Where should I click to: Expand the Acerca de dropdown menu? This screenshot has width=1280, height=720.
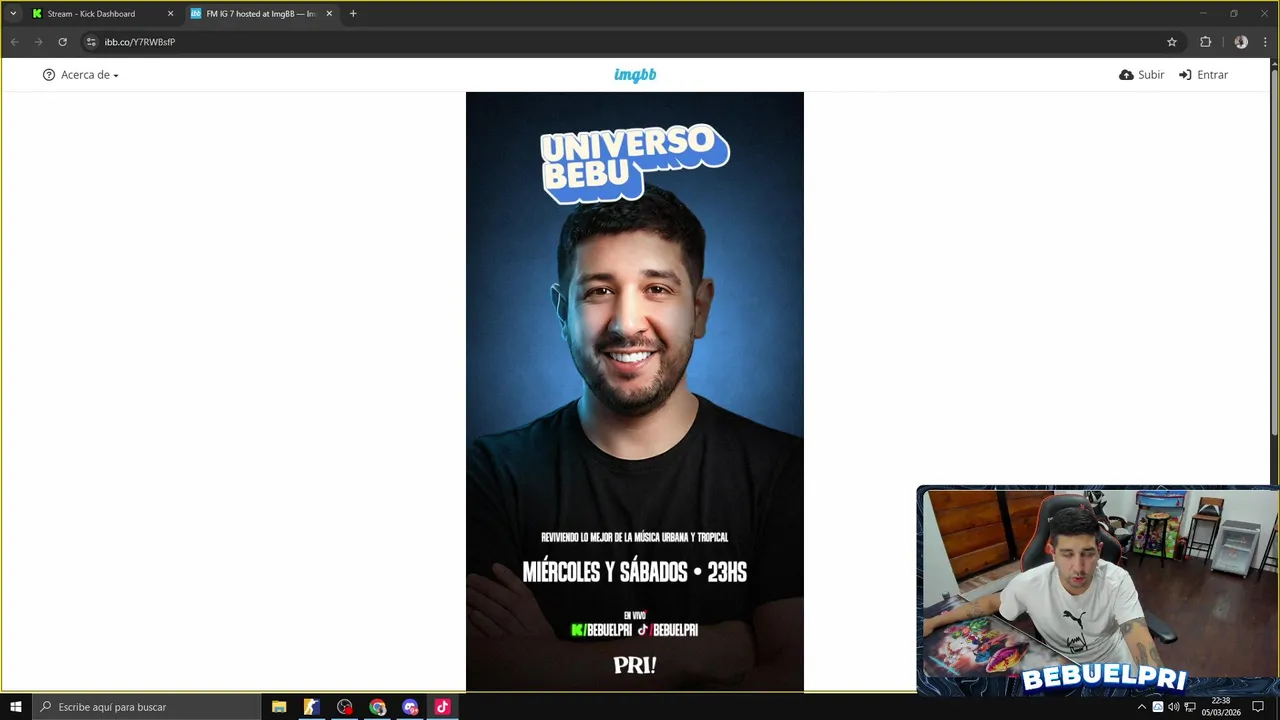click(x=81, y=75)
